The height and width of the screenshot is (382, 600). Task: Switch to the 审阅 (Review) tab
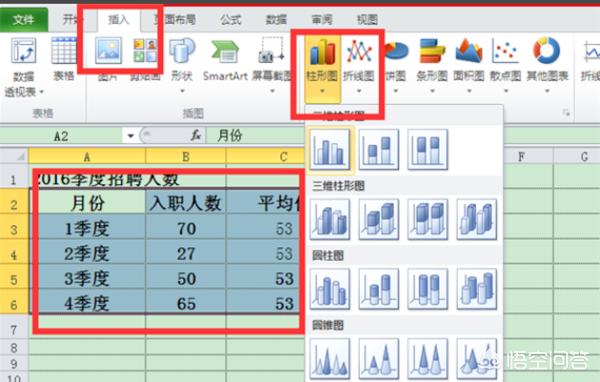(322, 19)
